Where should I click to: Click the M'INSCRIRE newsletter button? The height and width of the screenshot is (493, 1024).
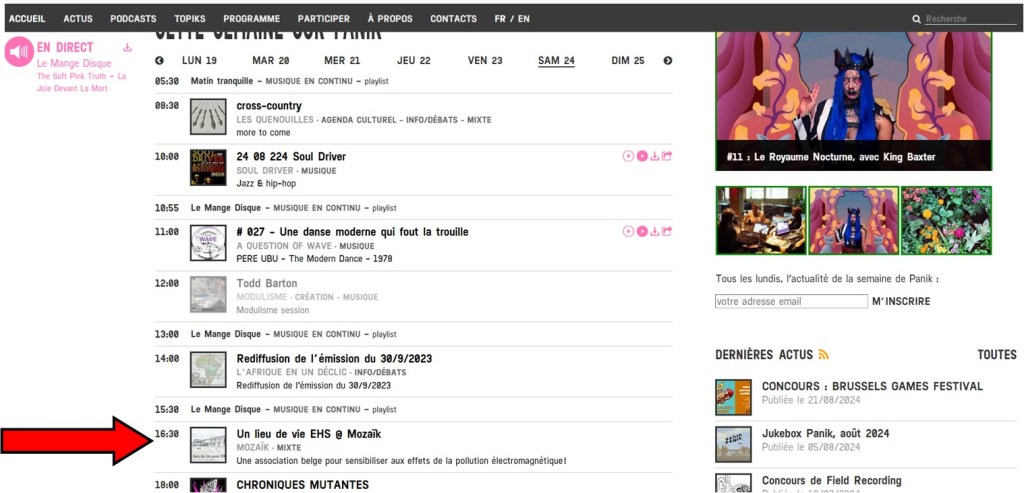tap(901, 301)
